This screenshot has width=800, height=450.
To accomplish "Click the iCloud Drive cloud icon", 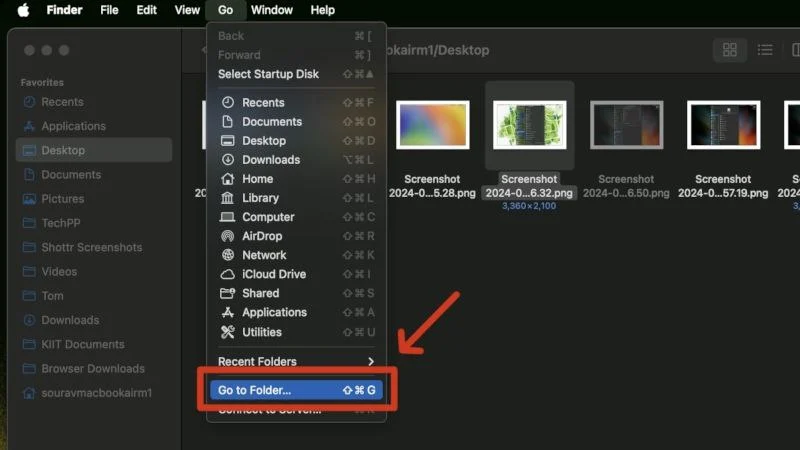I will click(x=227, y=274).
